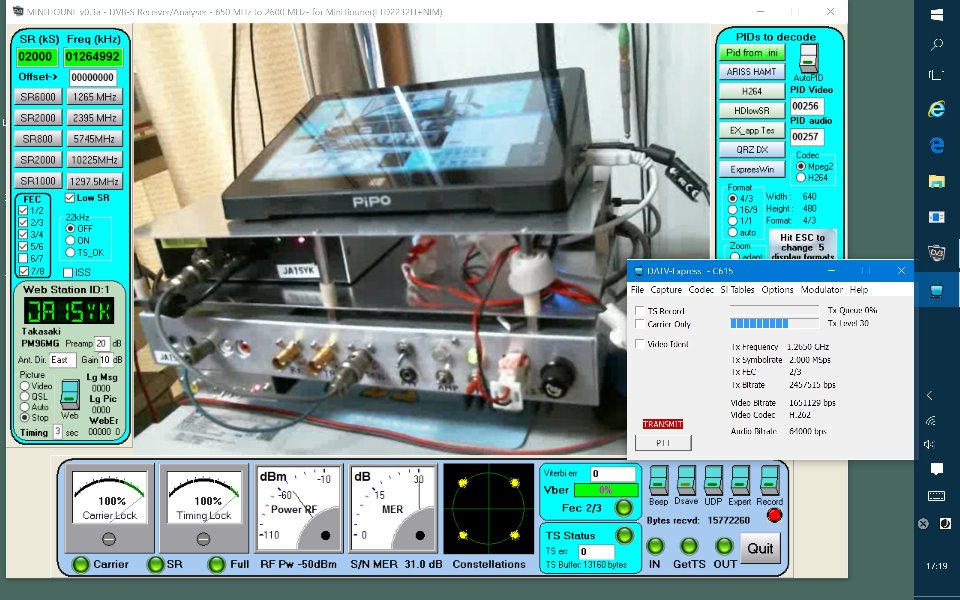Flip the Record switch
The height and width of the screenshot is (600, 960).
[770, 481]
